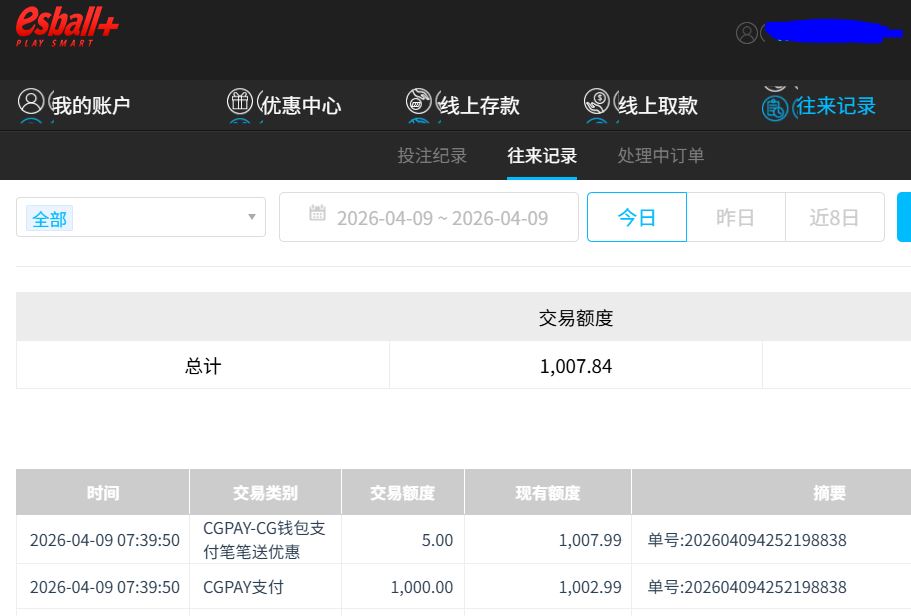Switch to the 投注纪录 tab
This screenshot has height=616, width=911.
tap(432, 156)
